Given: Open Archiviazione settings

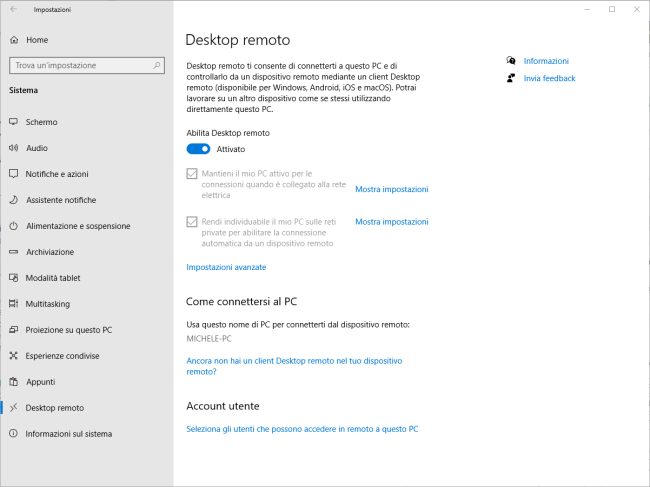Looking at the screenshot, I should point(87,252).
